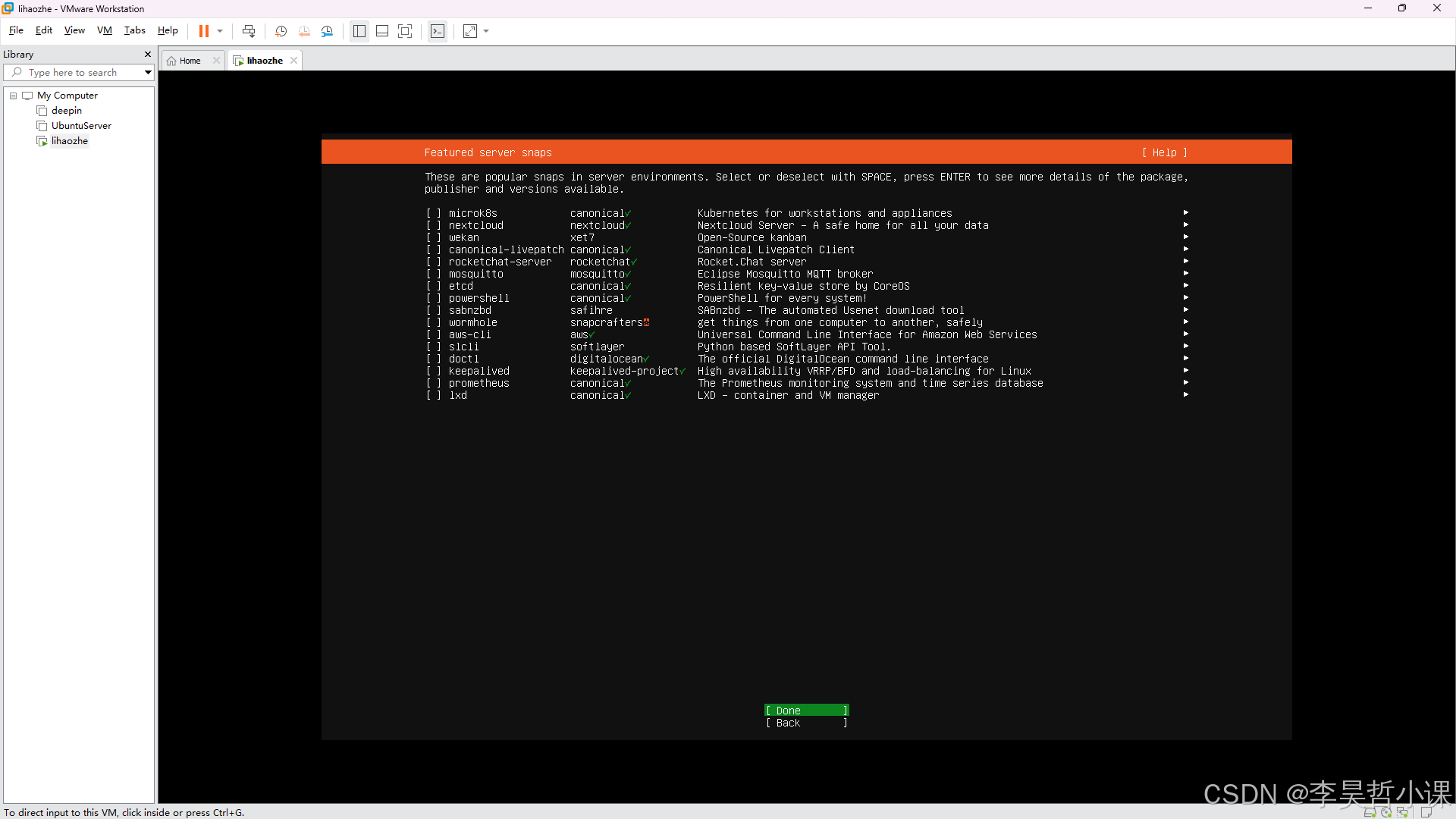Image resolution: width=1456 pixels, height=819 pixels.
Task: Expand details arrow for keepalived row
Action: (1186, 370)
